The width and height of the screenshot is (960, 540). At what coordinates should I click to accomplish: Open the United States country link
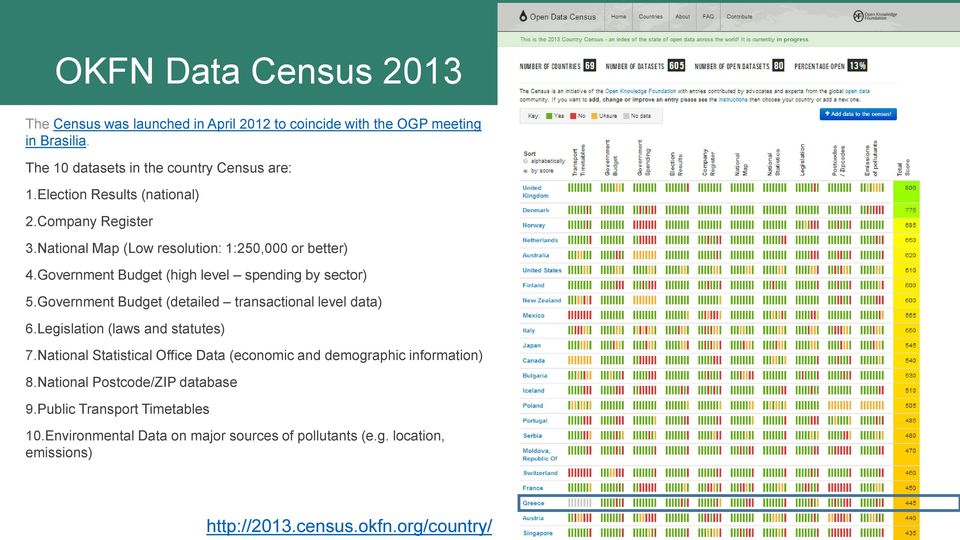[542, 270]
